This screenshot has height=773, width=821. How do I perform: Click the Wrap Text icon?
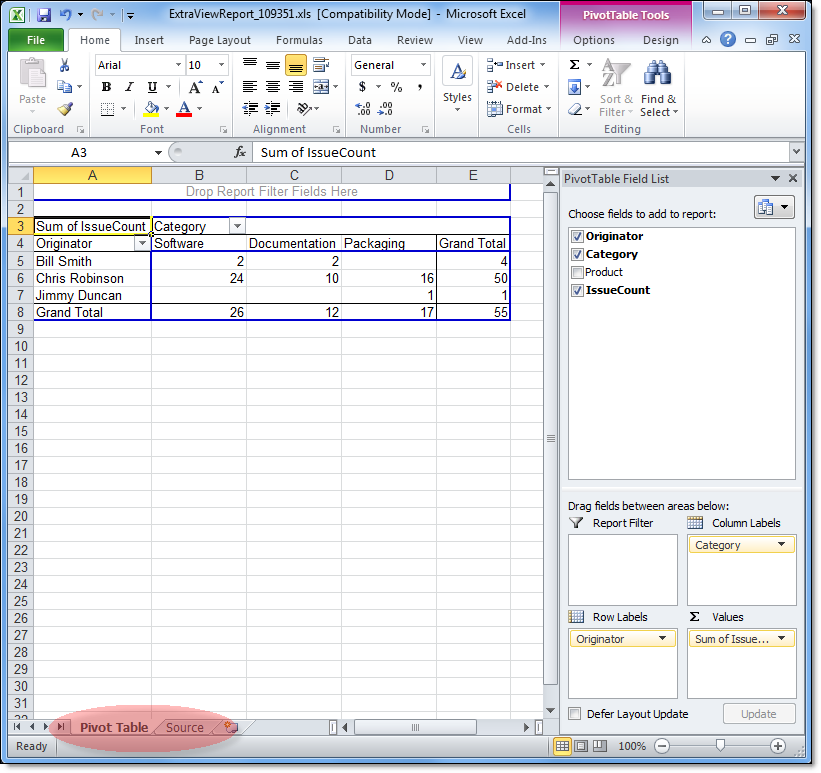pyautogui.click(x=320, y=65)
